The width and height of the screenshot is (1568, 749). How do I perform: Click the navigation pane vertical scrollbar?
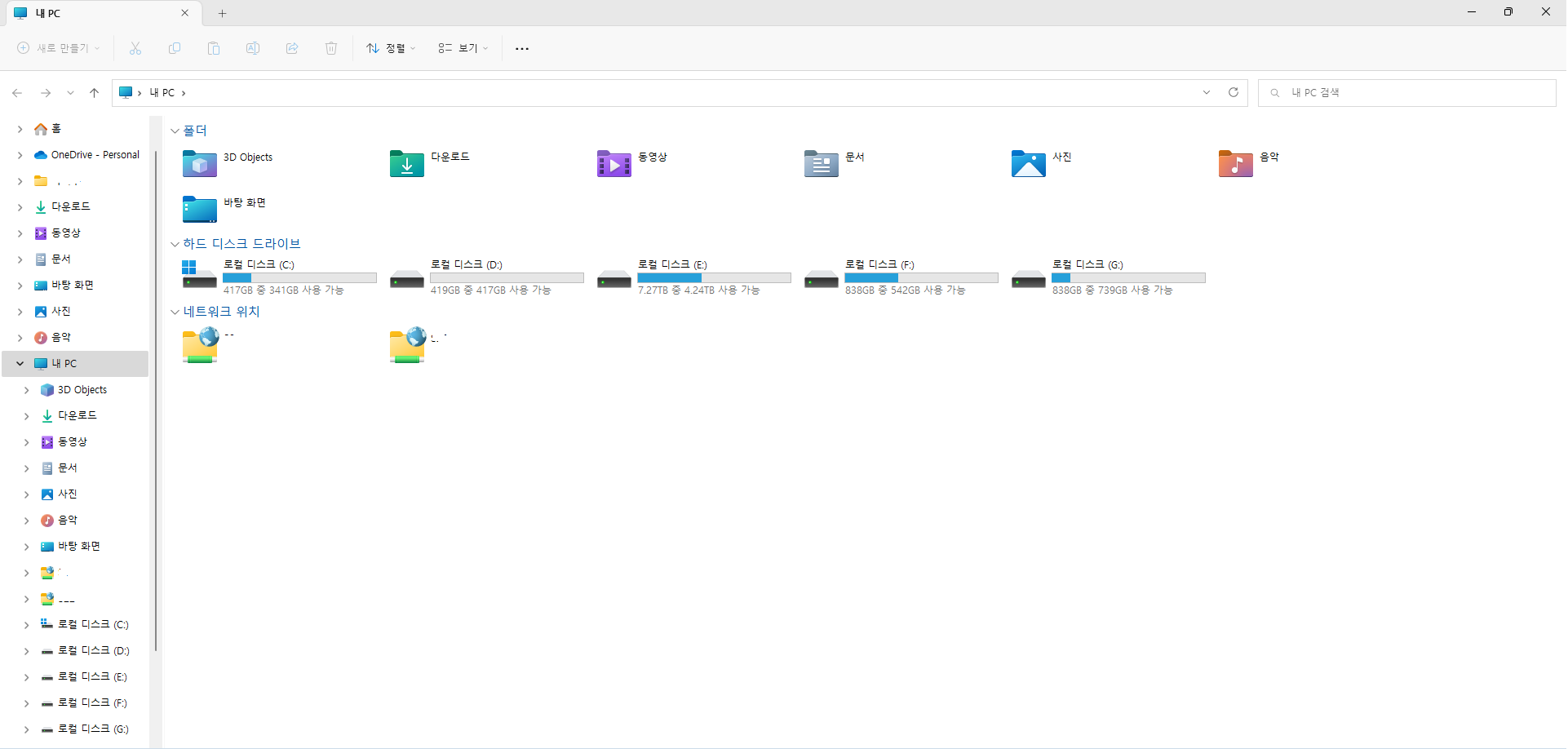pos(155,400)
